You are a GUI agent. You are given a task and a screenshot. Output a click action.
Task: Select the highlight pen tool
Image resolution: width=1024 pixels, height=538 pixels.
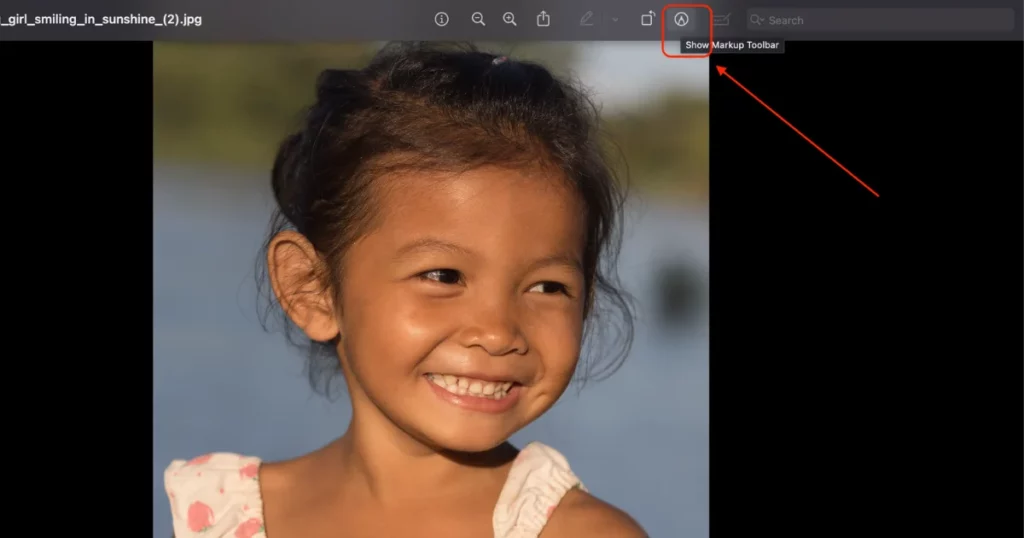(586, 20)
